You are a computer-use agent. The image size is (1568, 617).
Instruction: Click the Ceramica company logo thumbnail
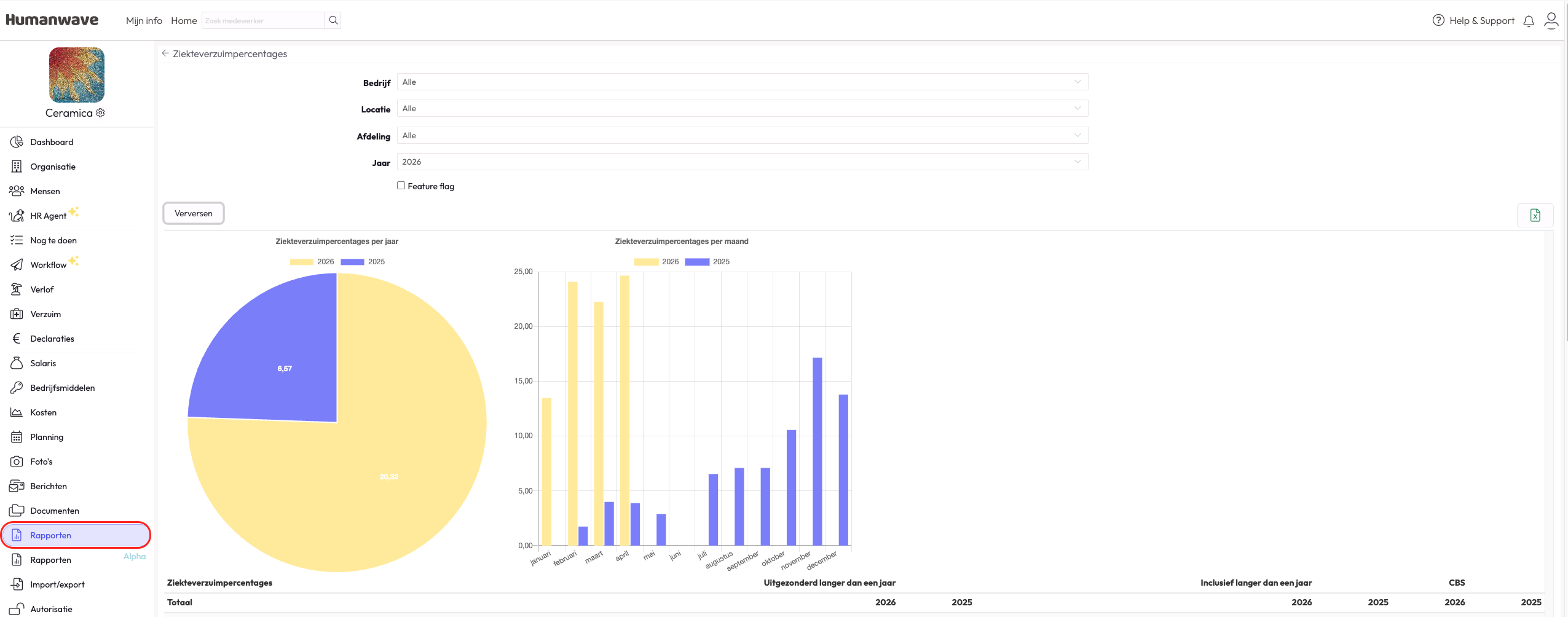(x=77, y=75)
